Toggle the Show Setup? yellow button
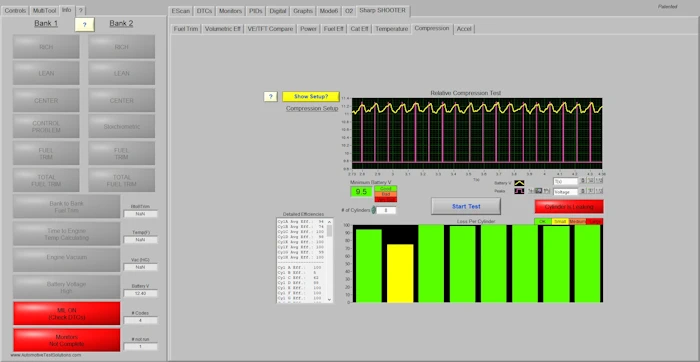Image resolution: width=700 pixels, height=362 pixels. [x=311, y=96]
